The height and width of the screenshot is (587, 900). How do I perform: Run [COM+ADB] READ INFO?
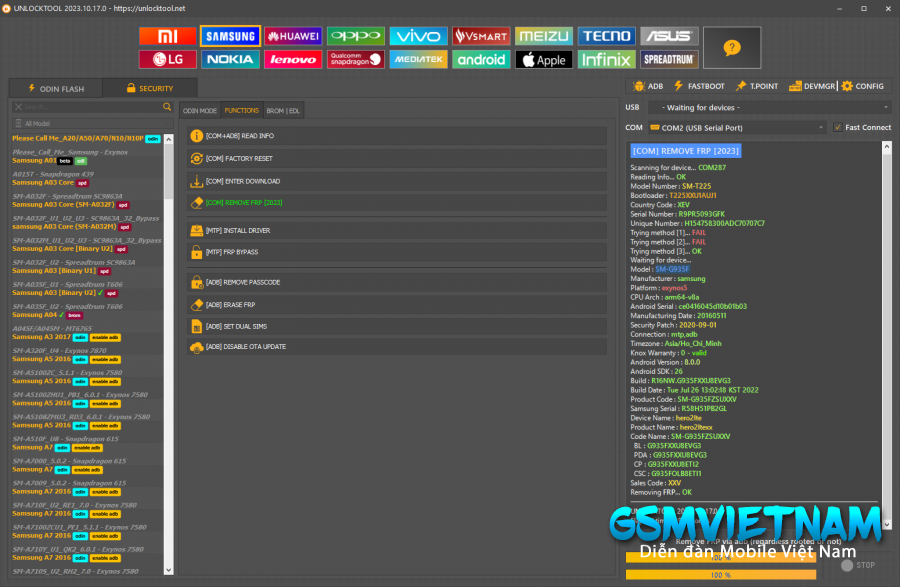[x=397, y=136]
